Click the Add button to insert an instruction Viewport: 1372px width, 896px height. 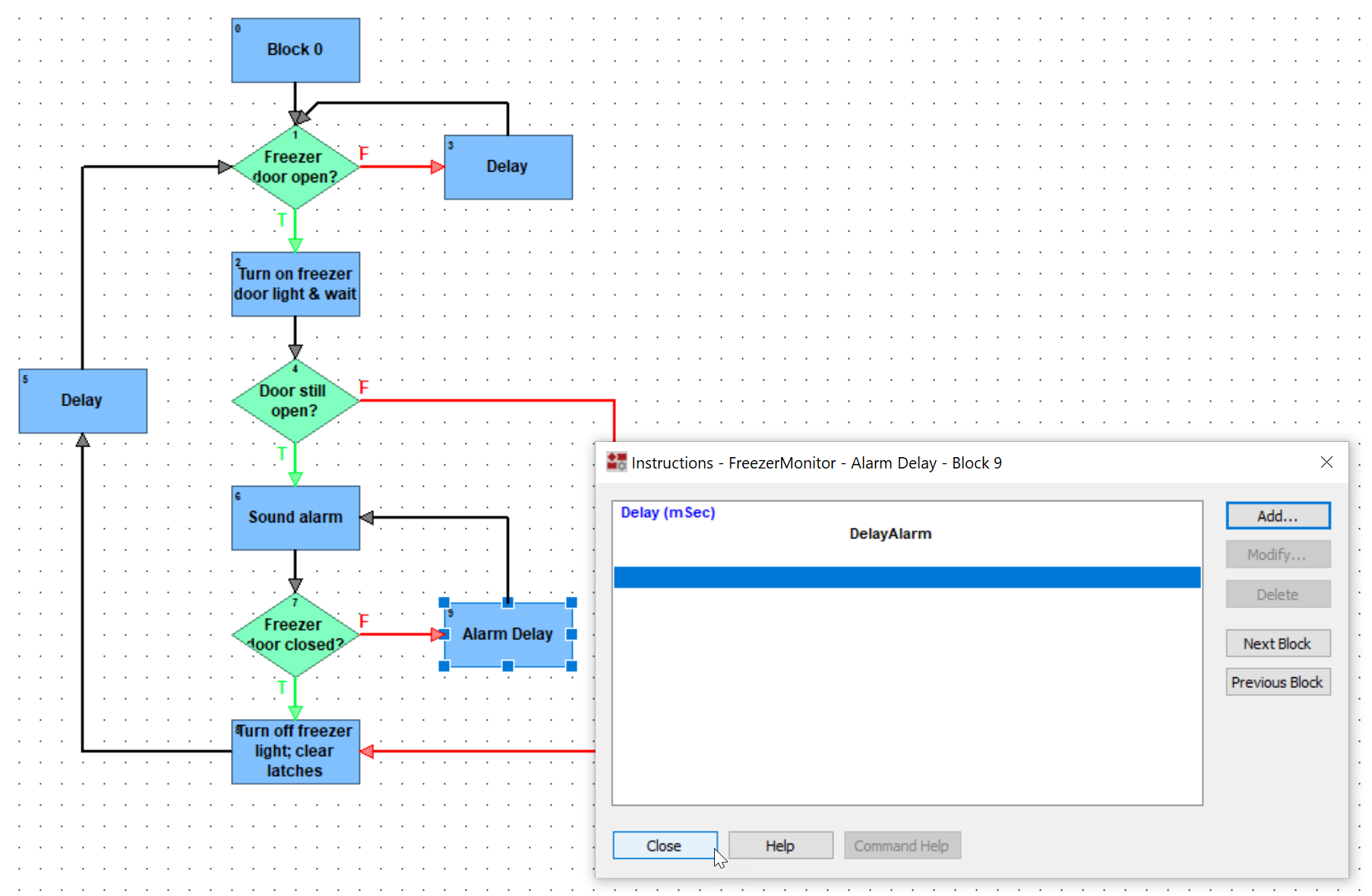(1277, 515)
